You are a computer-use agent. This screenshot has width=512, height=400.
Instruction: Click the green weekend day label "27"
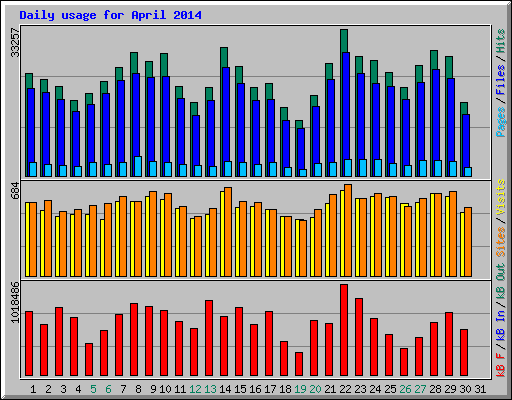420,389
